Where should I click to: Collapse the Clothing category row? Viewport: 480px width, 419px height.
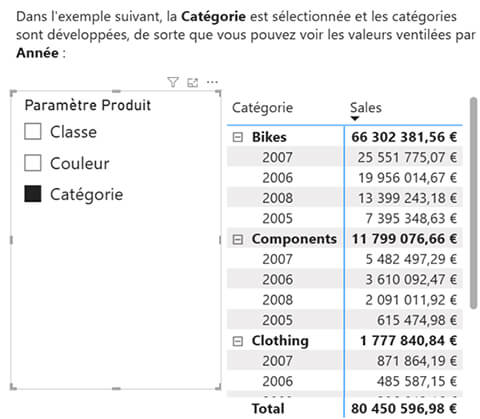(237, 341)
